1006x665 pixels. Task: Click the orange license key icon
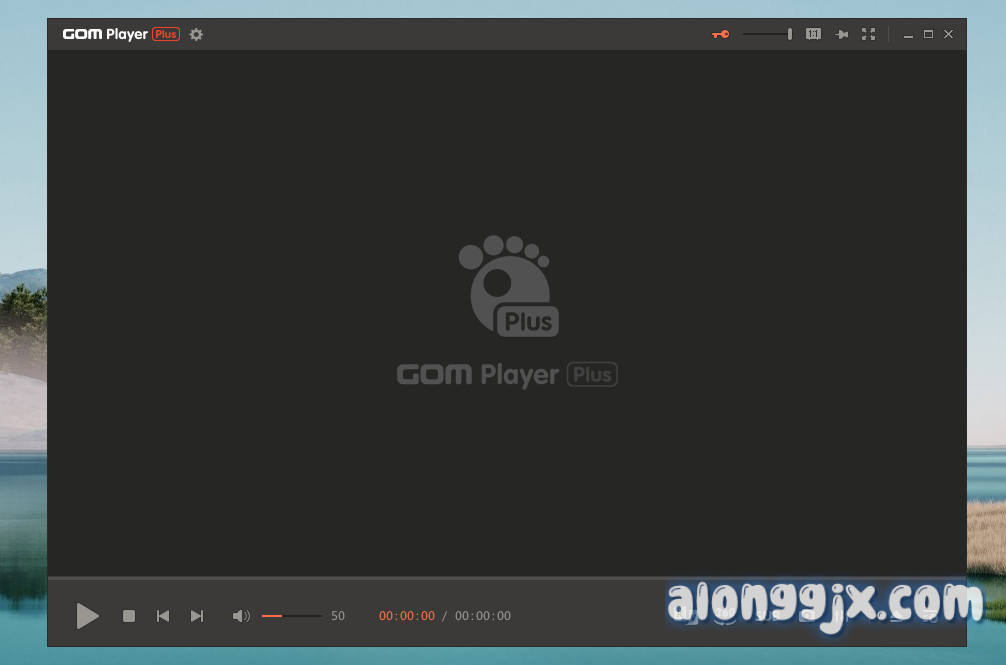click(x=720, y=34)
